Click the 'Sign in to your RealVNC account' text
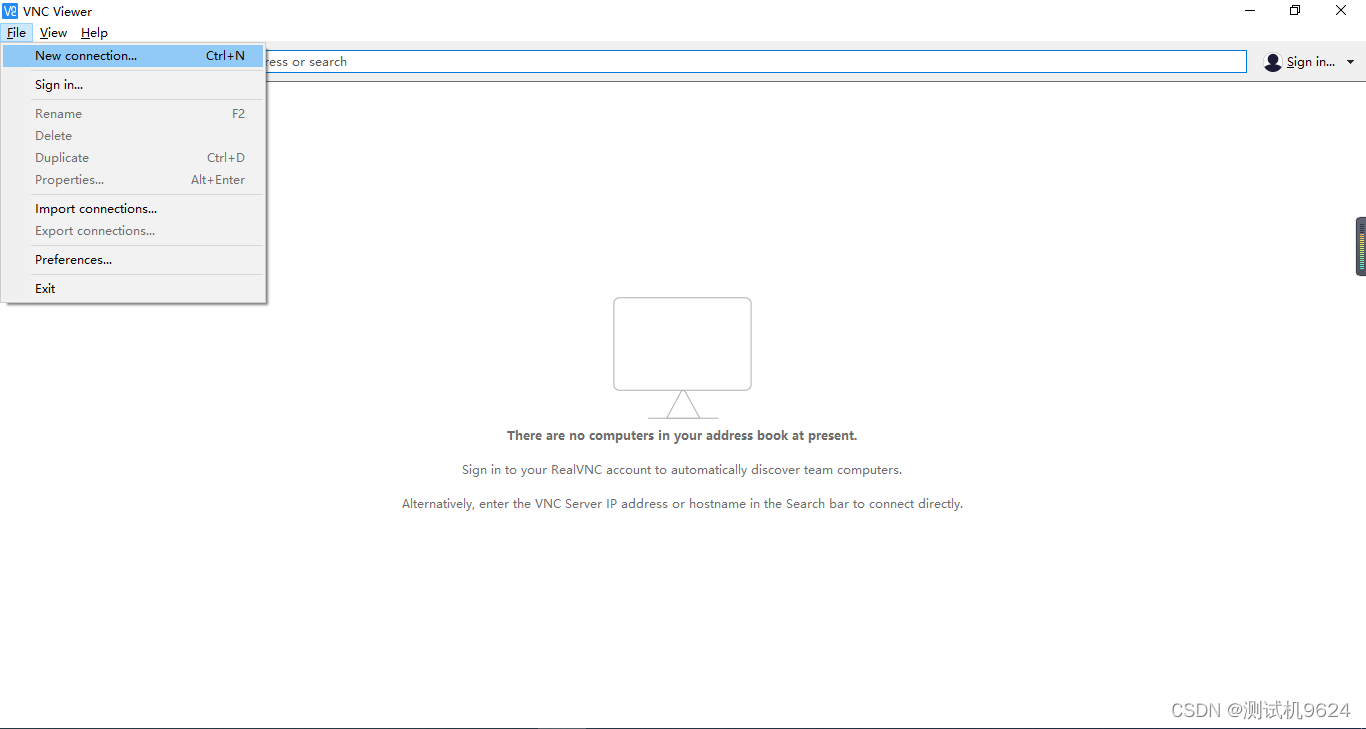The width and height of the screenshot is (1366, 729). pos(682,470)
